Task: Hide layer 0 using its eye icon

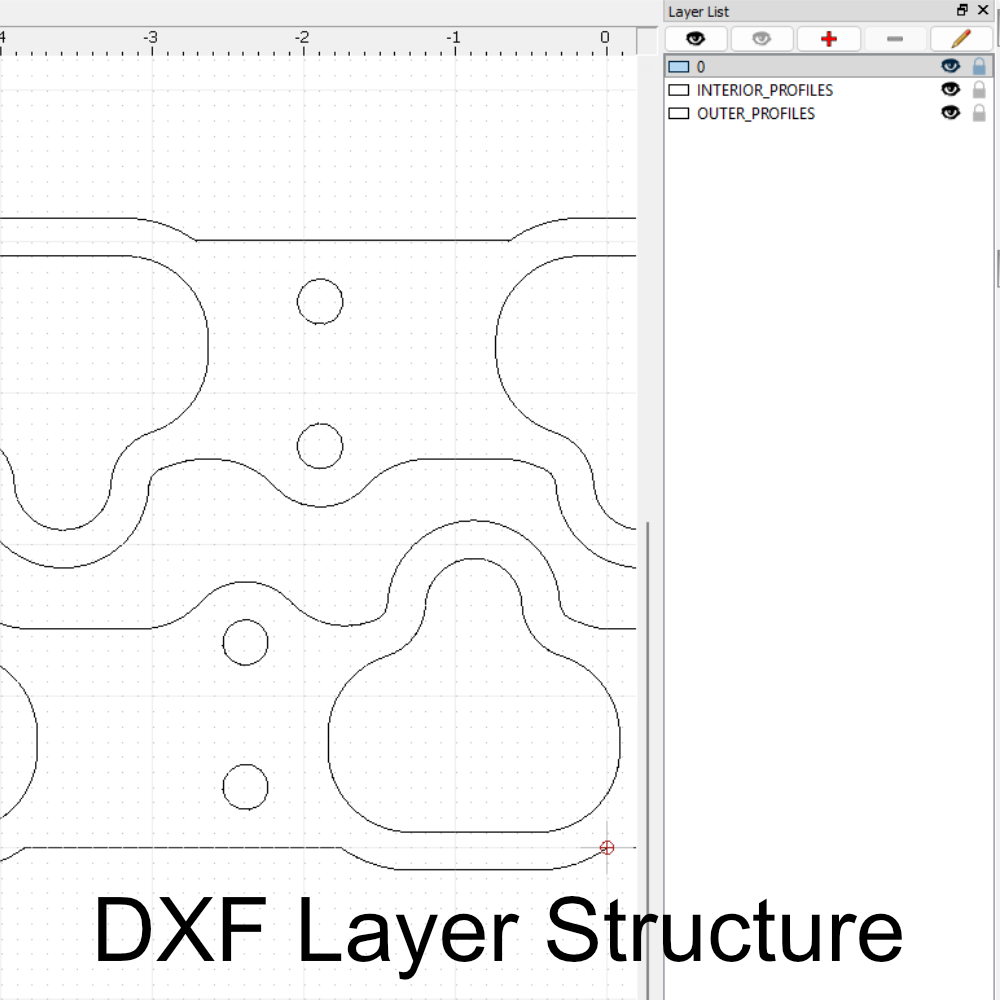Action: (950, 67)
